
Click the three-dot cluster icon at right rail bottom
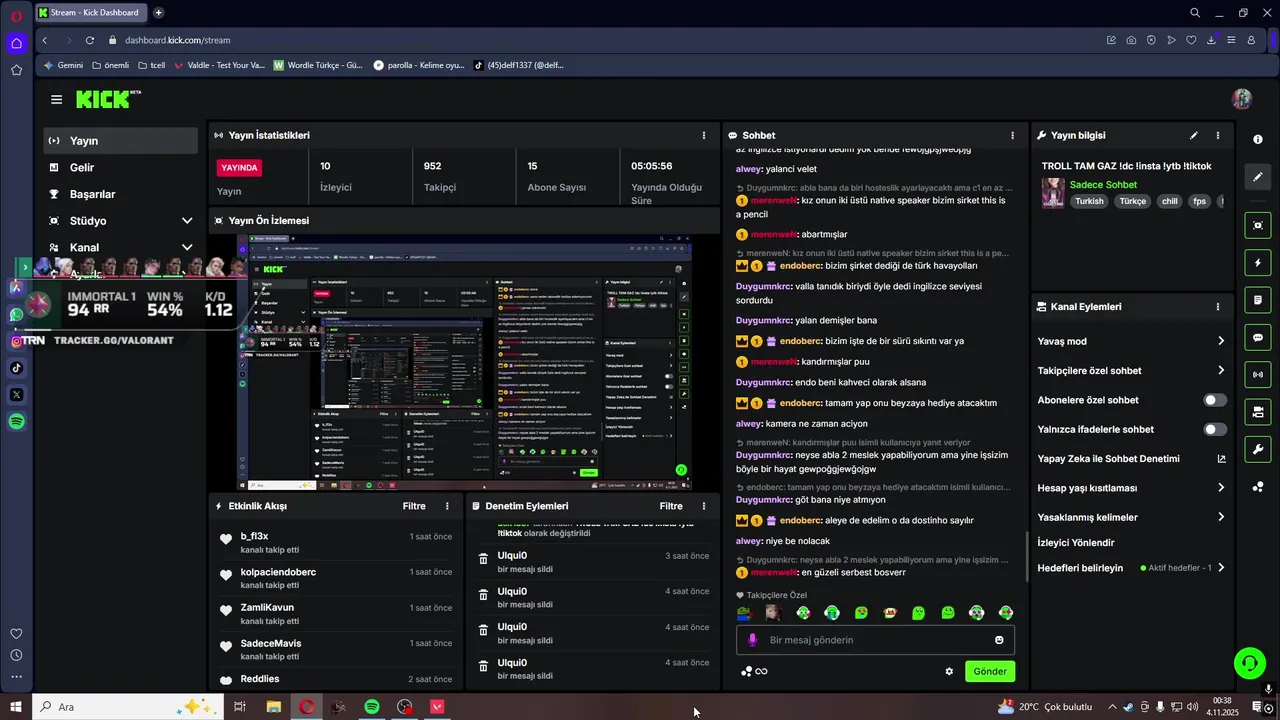pyautogui.click(x=1258, y=487)
